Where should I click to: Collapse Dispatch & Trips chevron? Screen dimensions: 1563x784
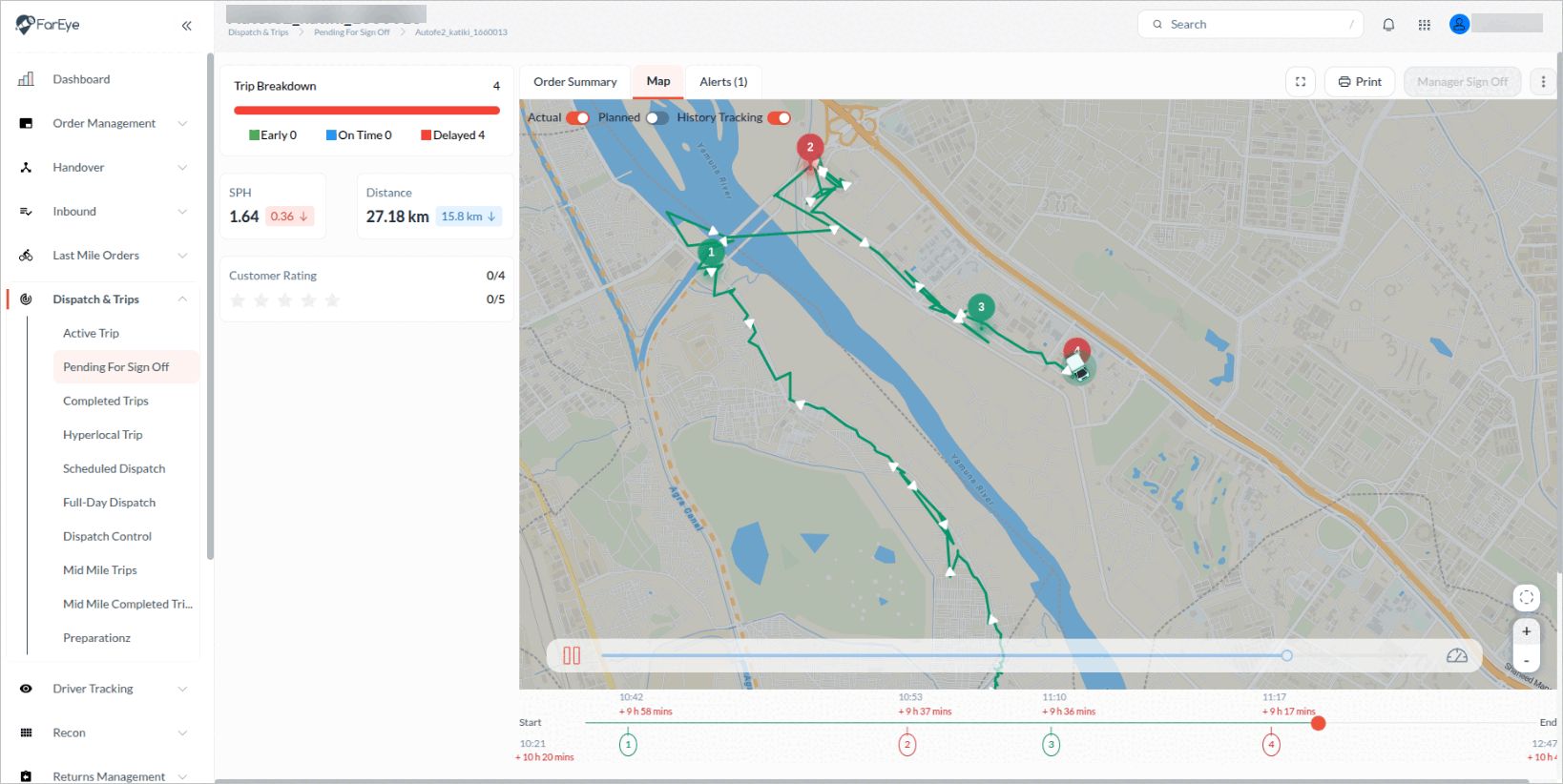tap(182, 299)
